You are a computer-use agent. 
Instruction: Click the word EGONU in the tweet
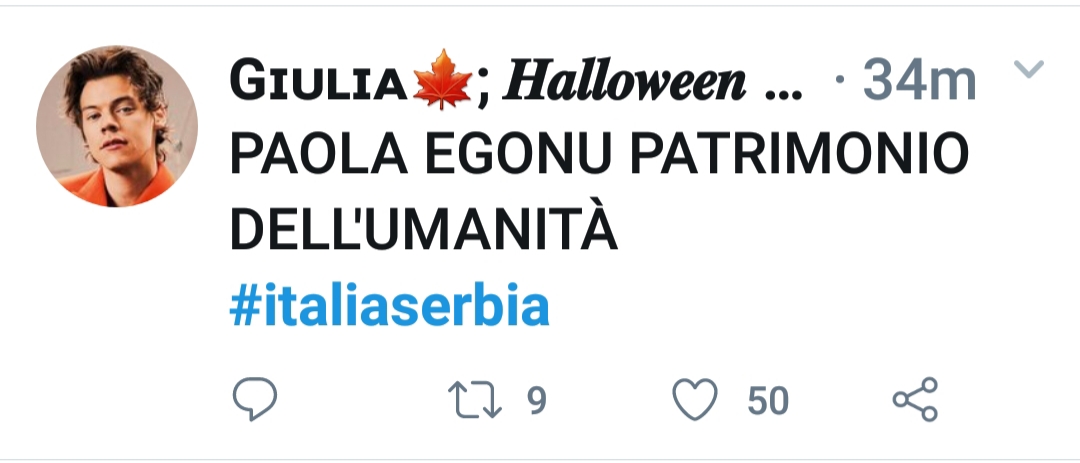coord(518,154)
